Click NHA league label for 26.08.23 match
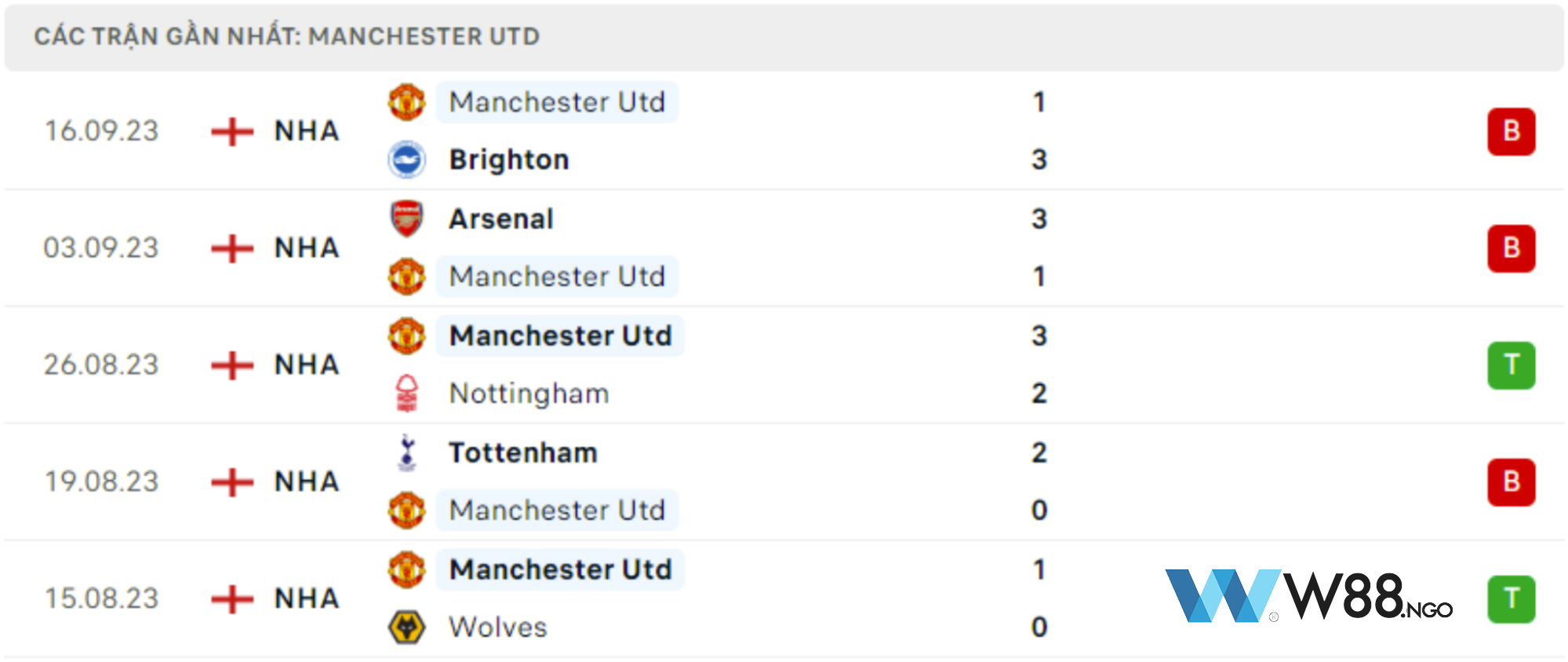 [307, 365]
